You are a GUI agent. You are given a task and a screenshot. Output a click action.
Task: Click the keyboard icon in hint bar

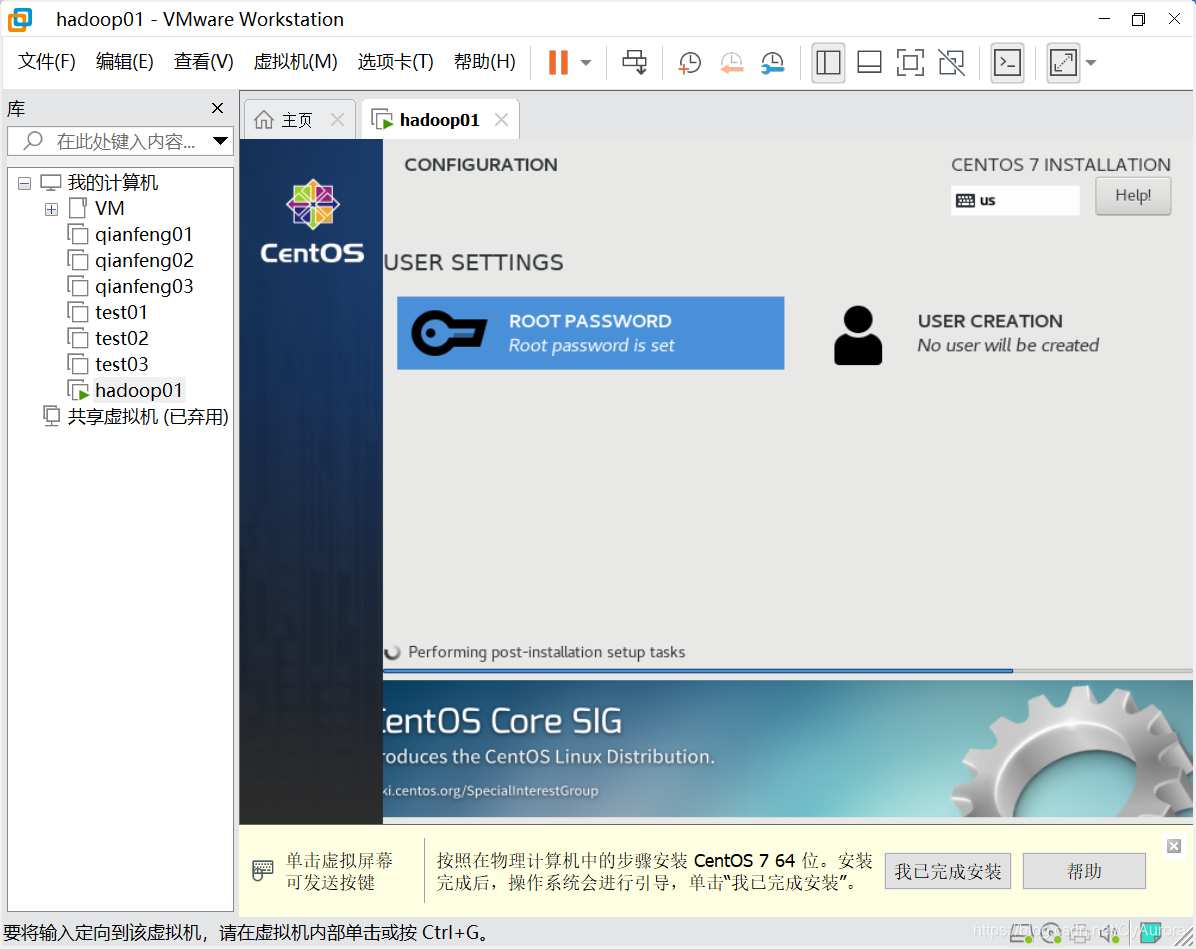point(262,870)
